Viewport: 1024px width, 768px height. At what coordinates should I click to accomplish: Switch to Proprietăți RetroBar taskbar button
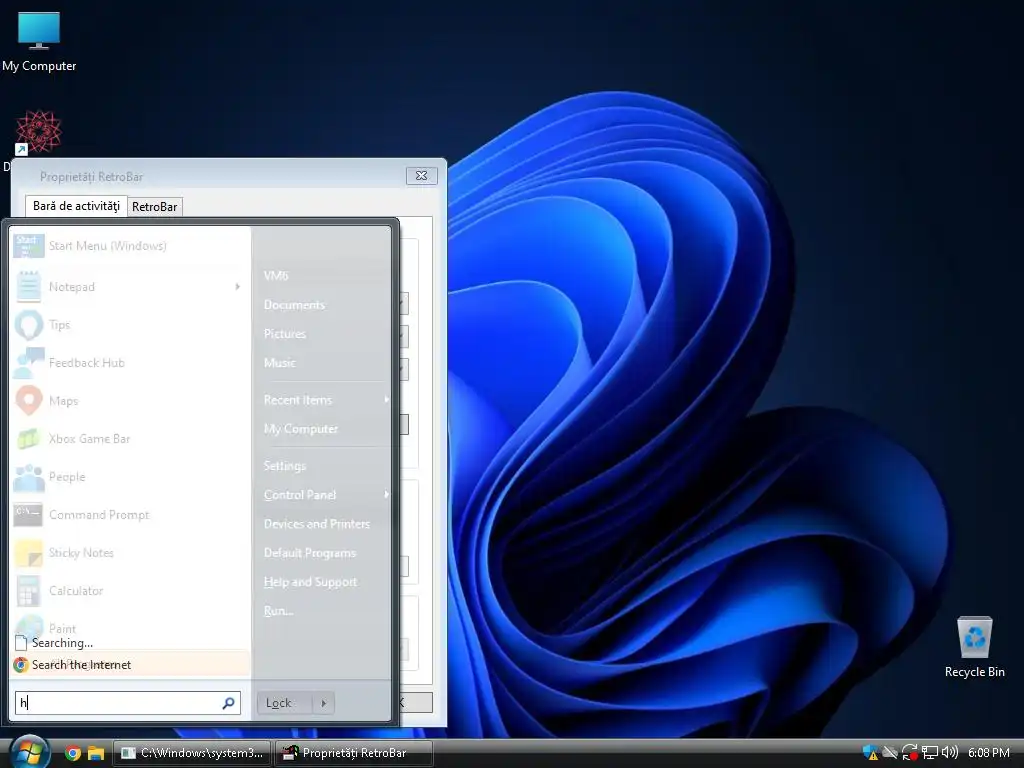353,753
